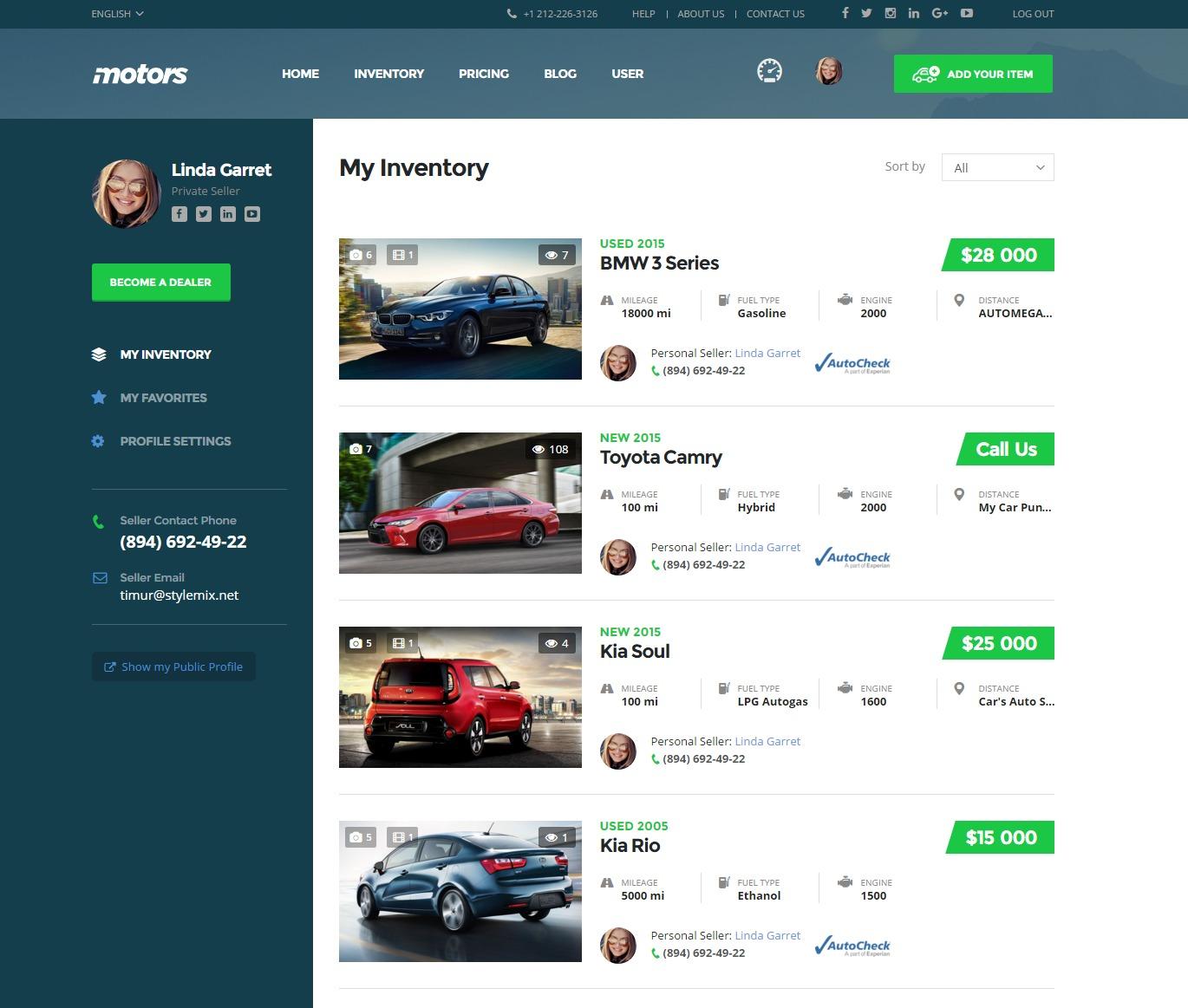
Task: Open PROFILE SETTINGS in the sidebar
Action: tap(161, 441)
